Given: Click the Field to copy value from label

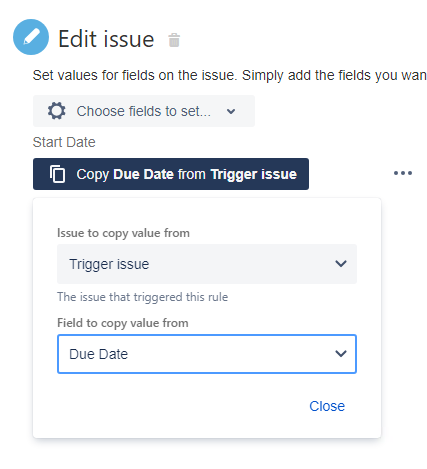Looking at the screenshot, I should [x=123, y=323].
